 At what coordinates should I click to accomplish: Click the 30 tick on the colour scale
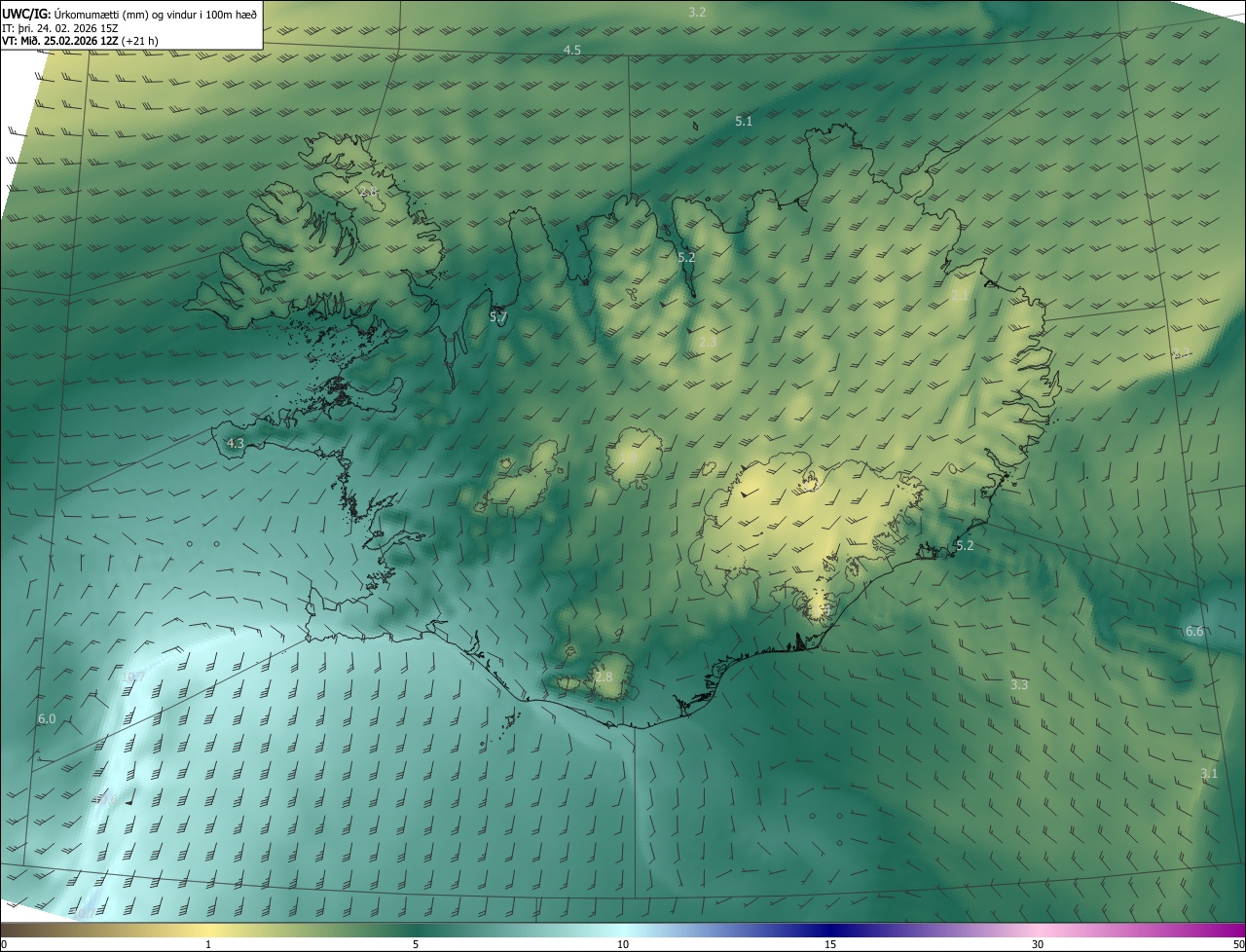[x=1038, y=944]
